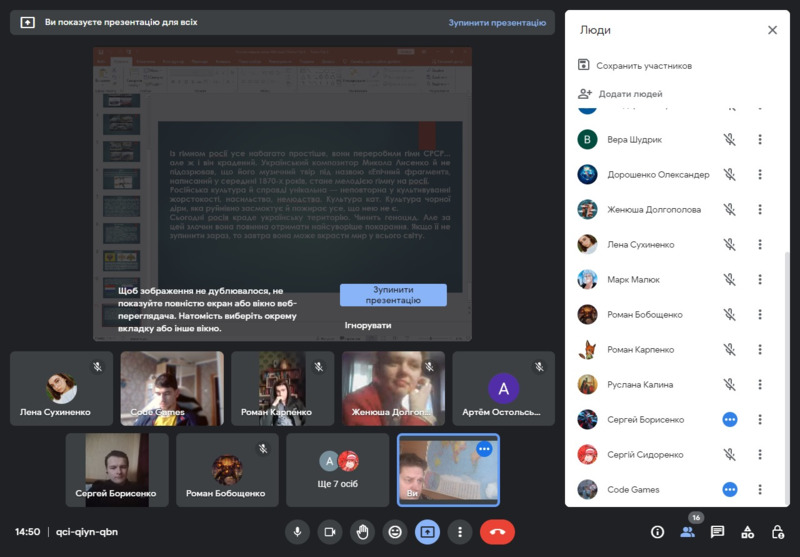Open options menu for Вера Шудрик
The height and width of the screenshot is (557, 800).
[760, 140]
